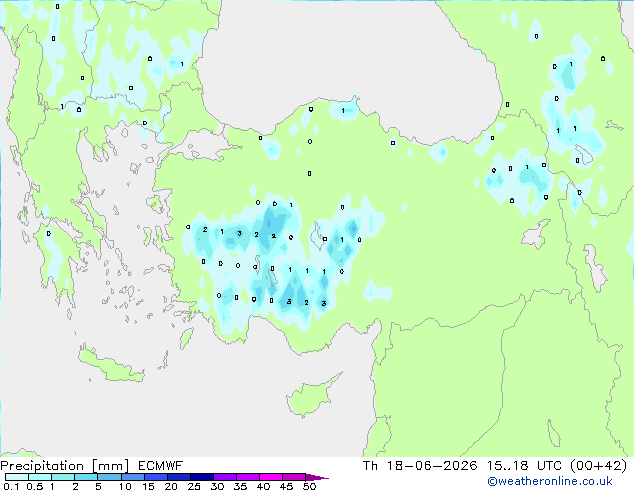Click legend value '0.5'
Image resolution: width=634 pixels, height=490 pixels.
coord(34,486)
